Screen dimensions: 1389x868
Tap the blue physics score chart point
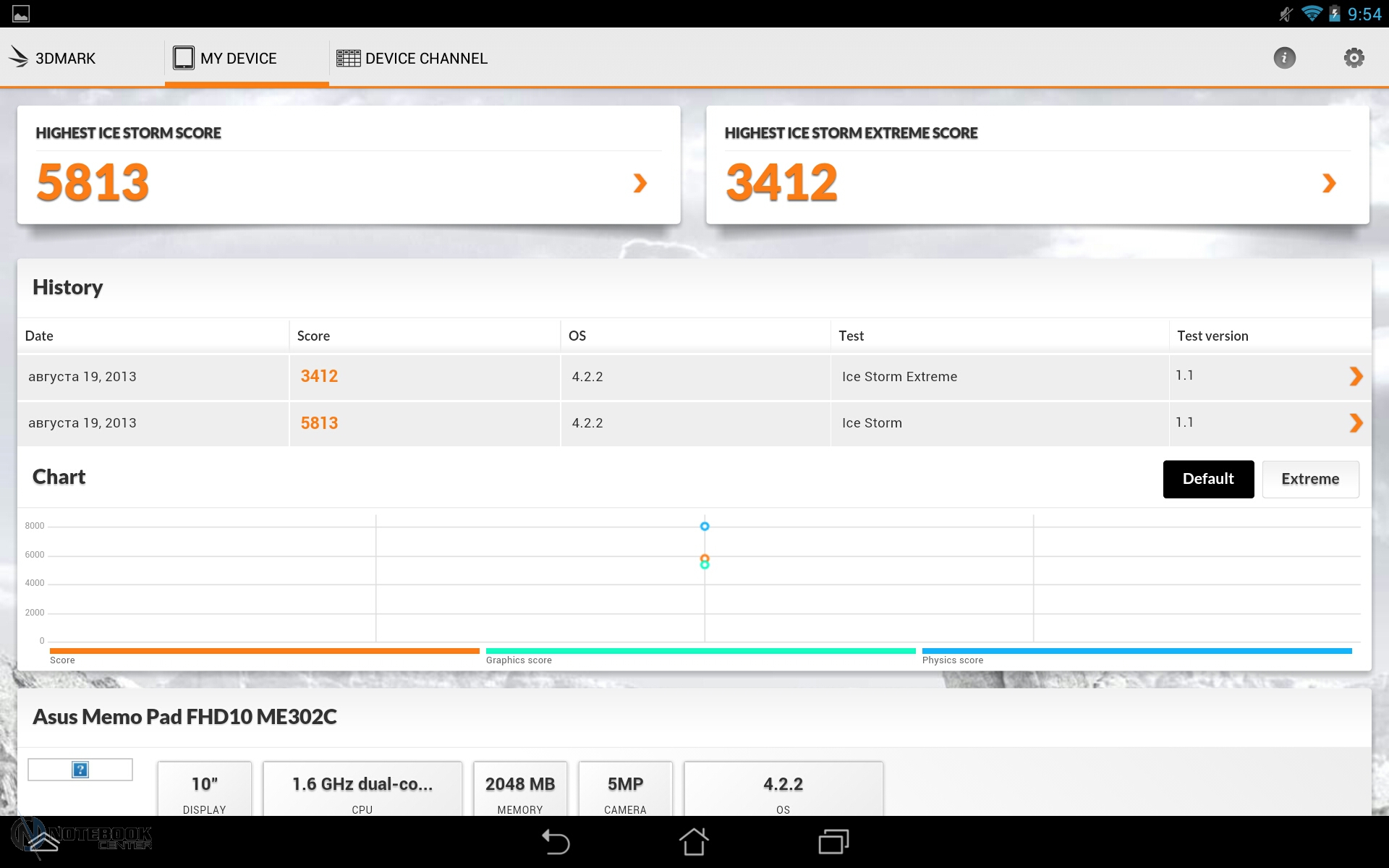[x=705, y=527]
